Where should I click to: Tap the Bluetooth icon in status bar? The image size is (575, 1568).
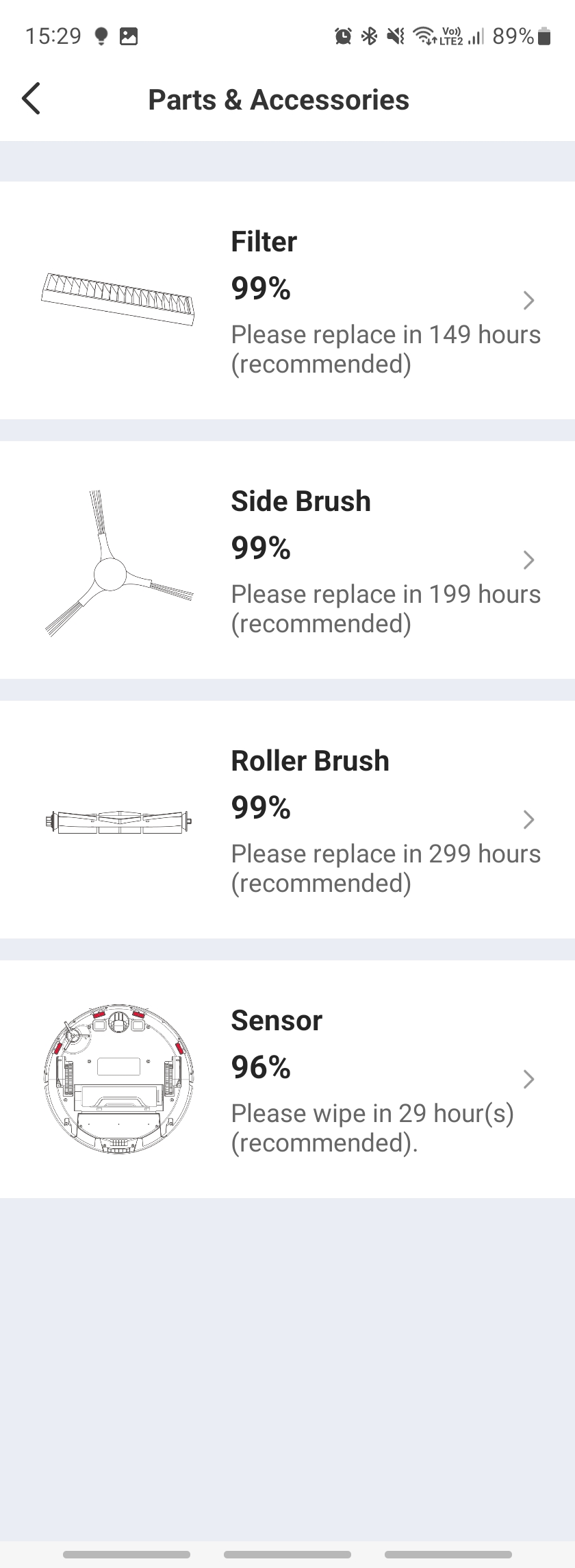pos(370,36)
